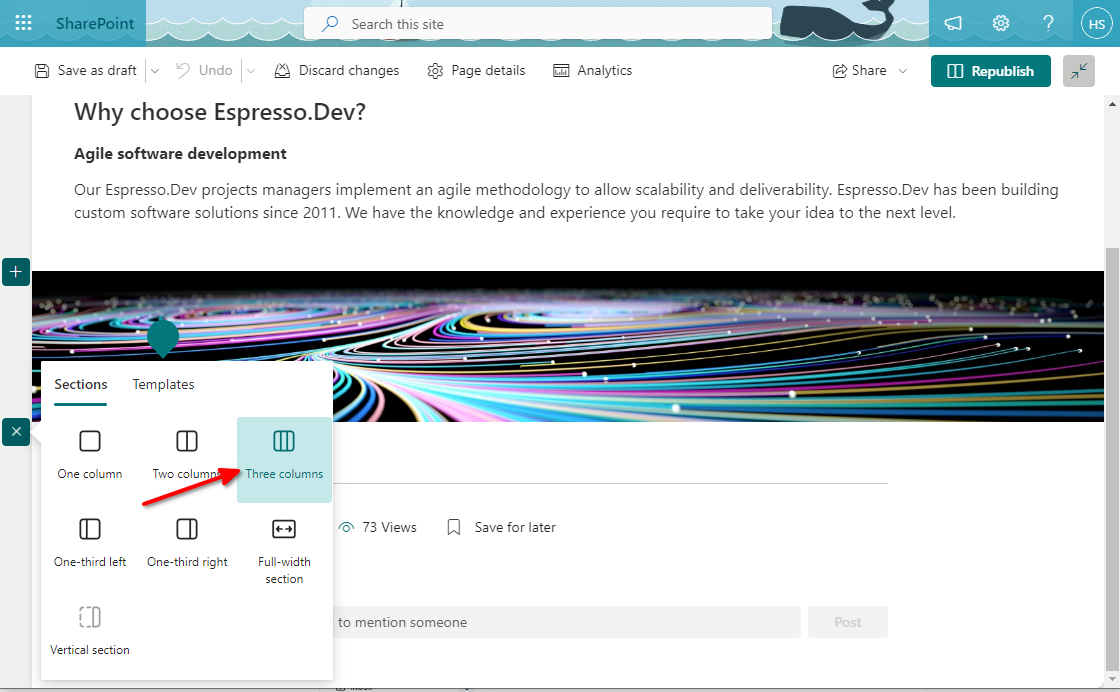This screenshot has height=692, width=1120.
Task: Open the Share dropdown menu
Action: click(x=870, y=71)
